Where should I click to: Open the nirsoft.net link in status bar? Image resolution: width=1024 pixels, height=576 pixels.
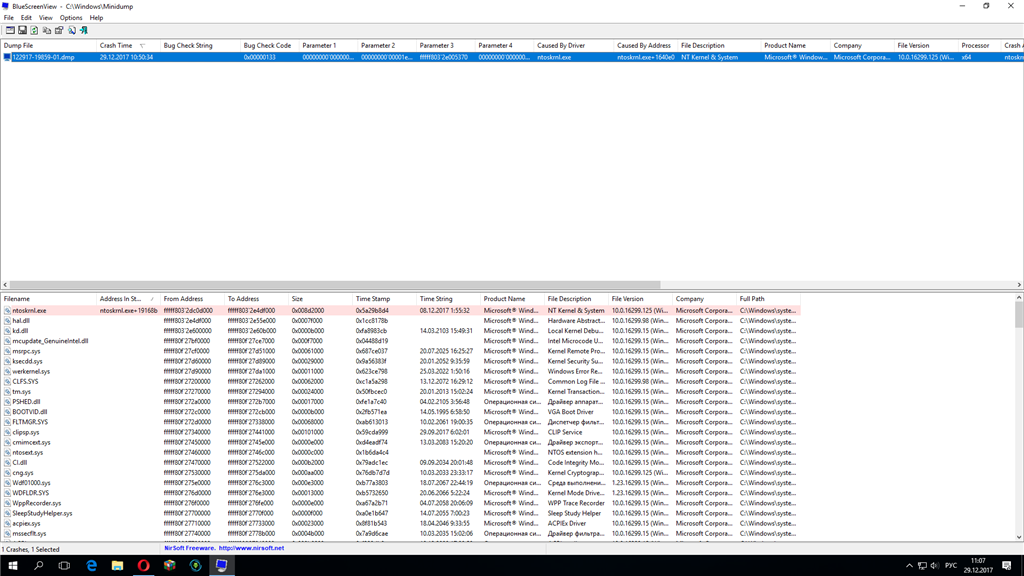(251, 548)
